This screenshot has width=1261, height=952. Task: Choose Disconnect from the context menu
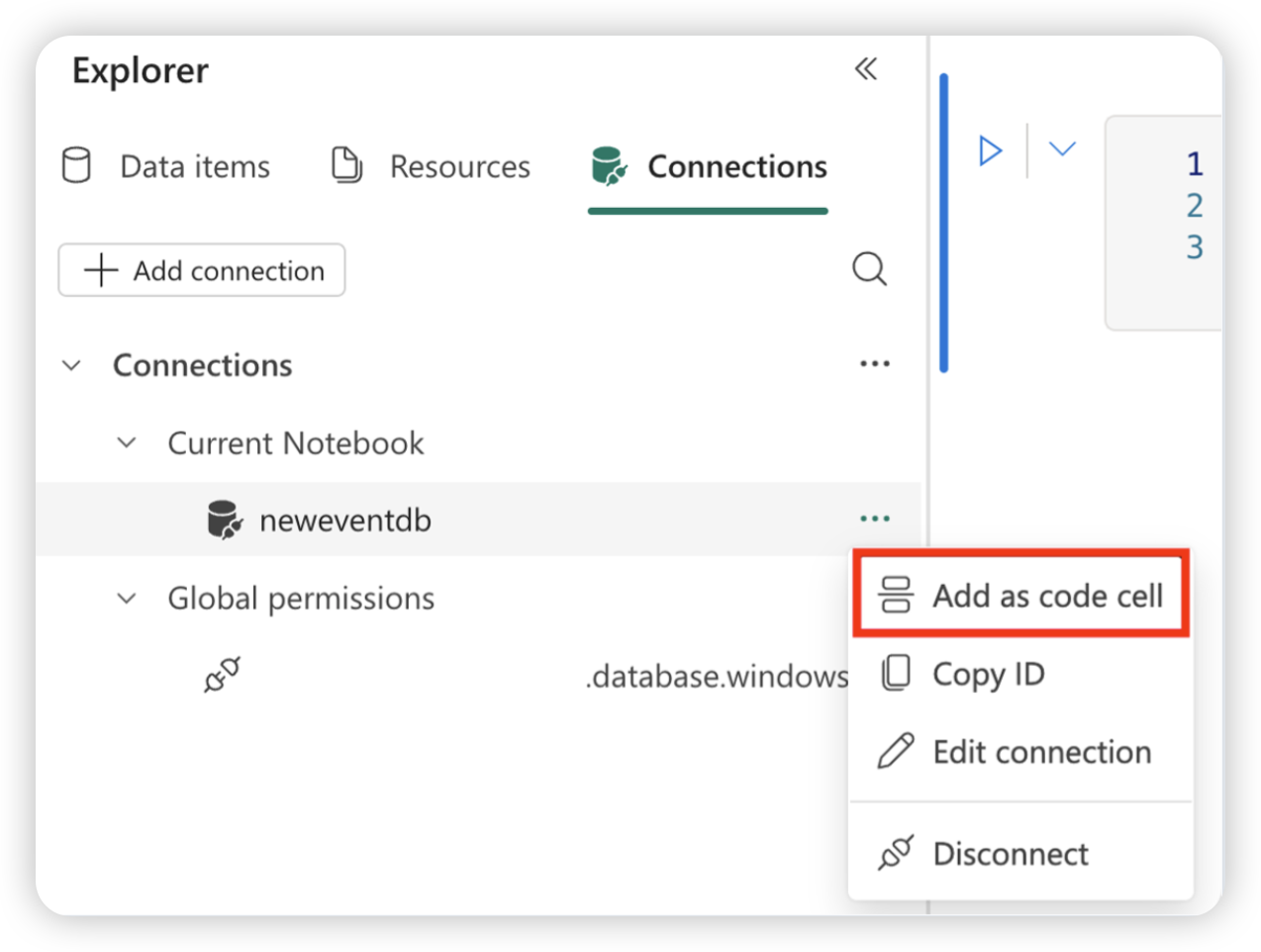(1009, 852)
